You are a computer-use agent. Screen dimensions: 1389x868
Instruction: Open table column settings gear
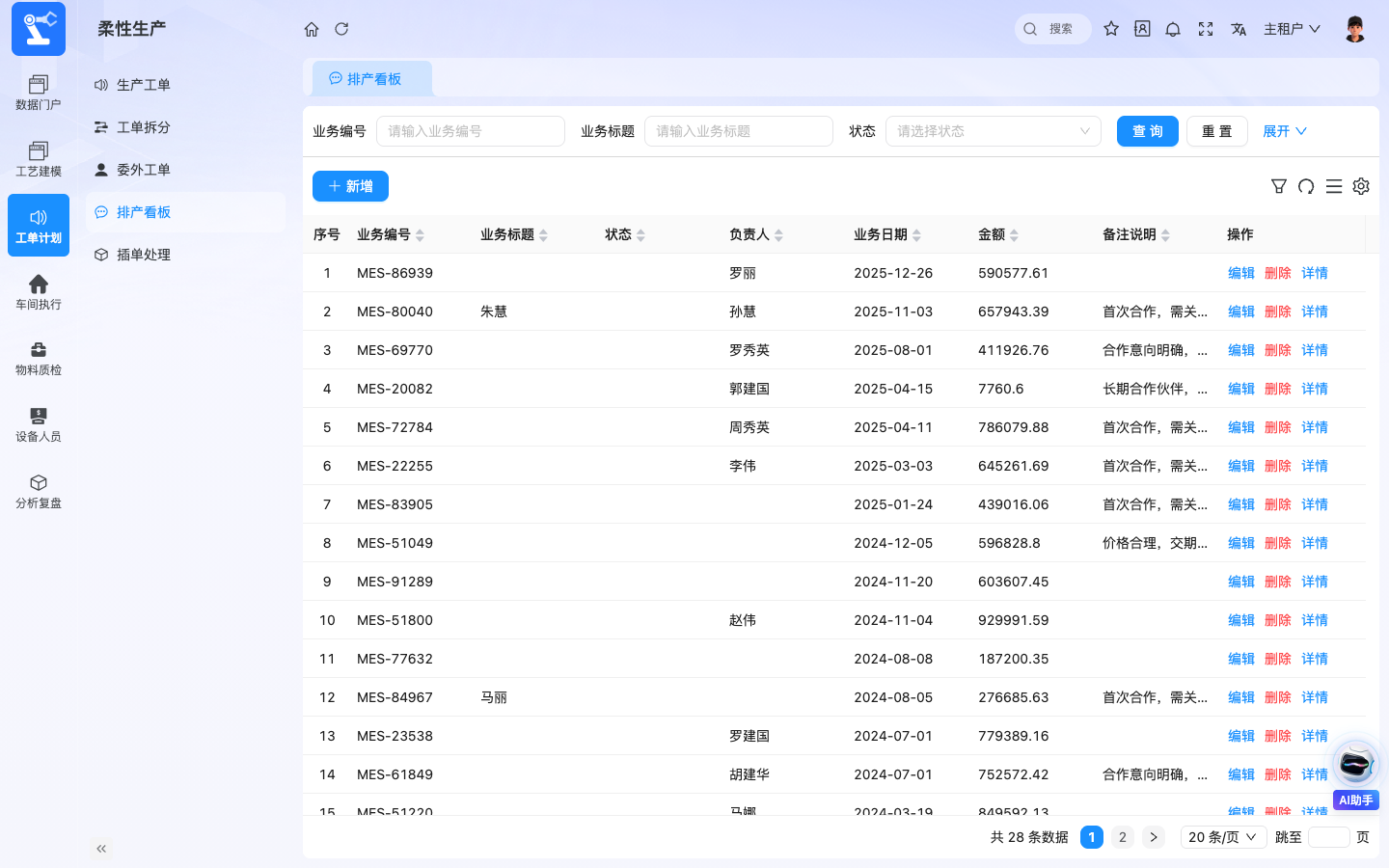click(x=1361, y=186)
